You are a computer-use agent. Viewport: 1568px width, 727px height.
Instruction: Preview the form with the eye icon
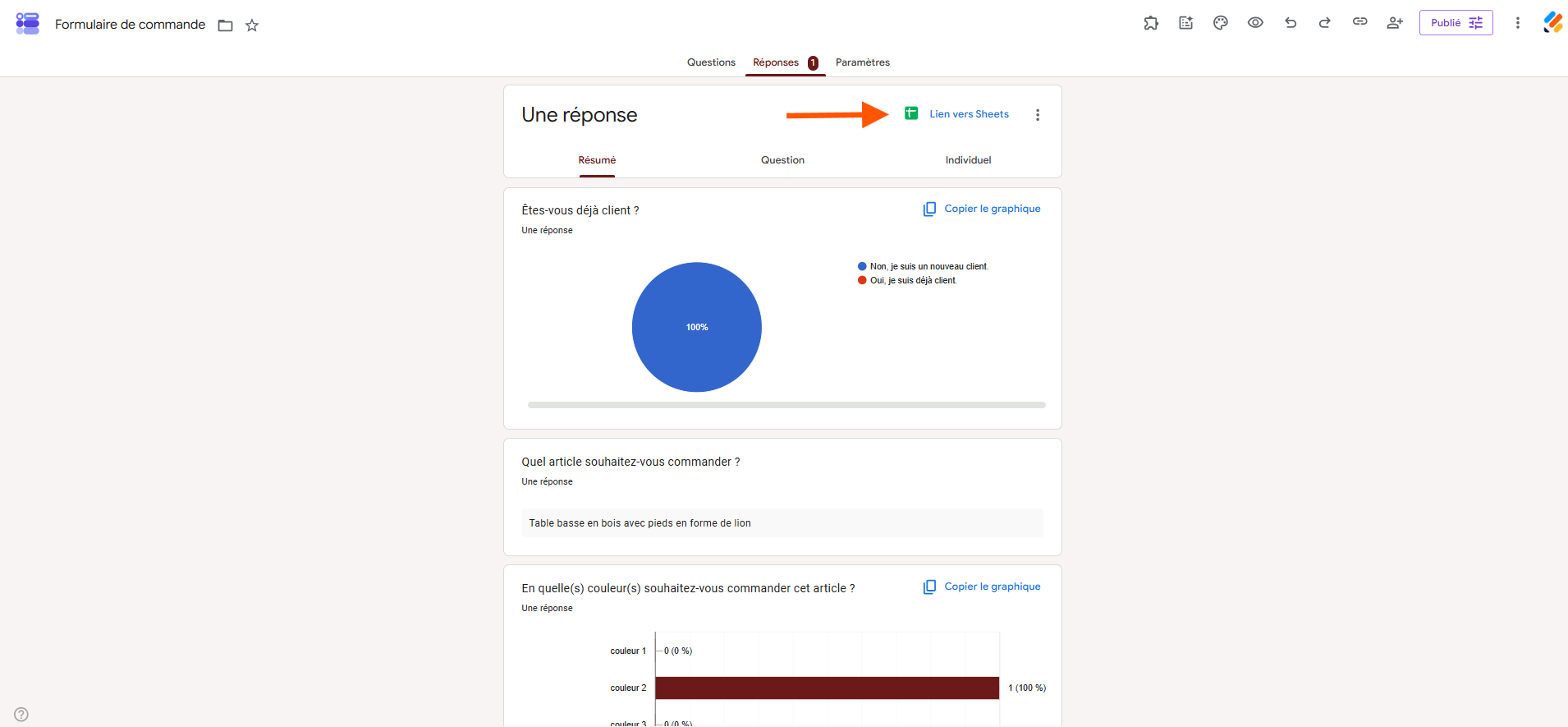1255,23
